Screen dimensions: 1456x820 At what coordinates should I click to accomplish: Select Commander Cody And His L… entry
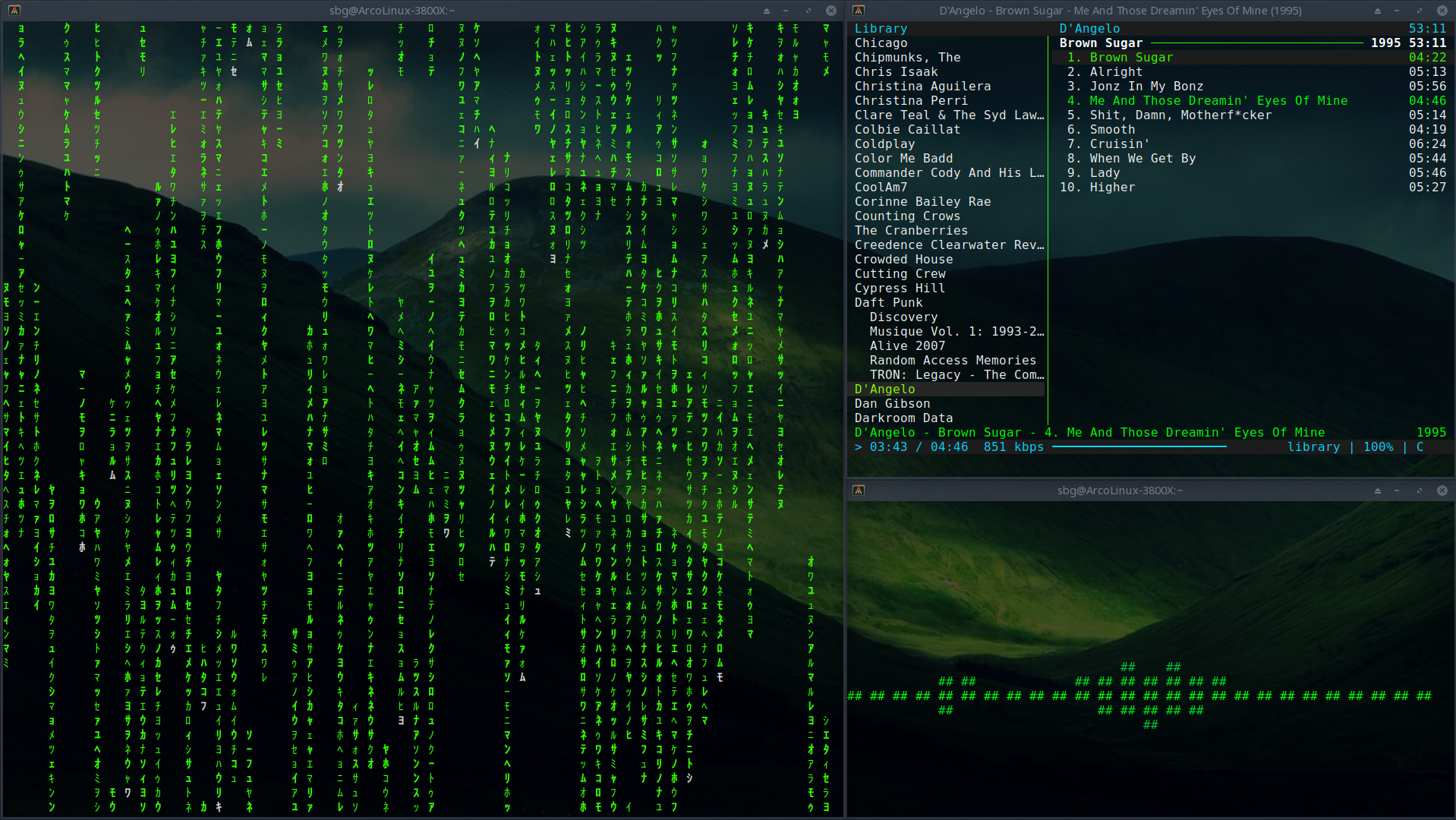(x=949, y=173)
